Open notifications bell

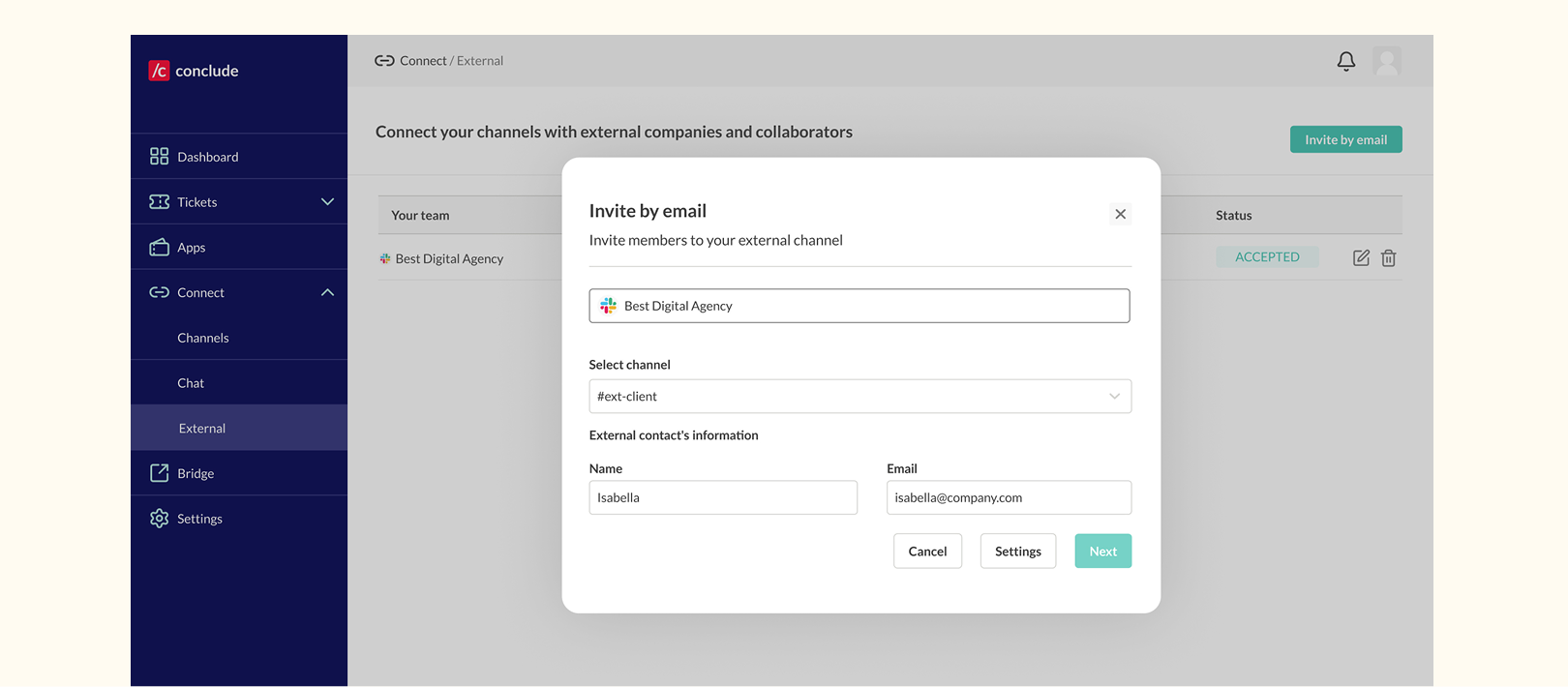[x=1346, y=61]
